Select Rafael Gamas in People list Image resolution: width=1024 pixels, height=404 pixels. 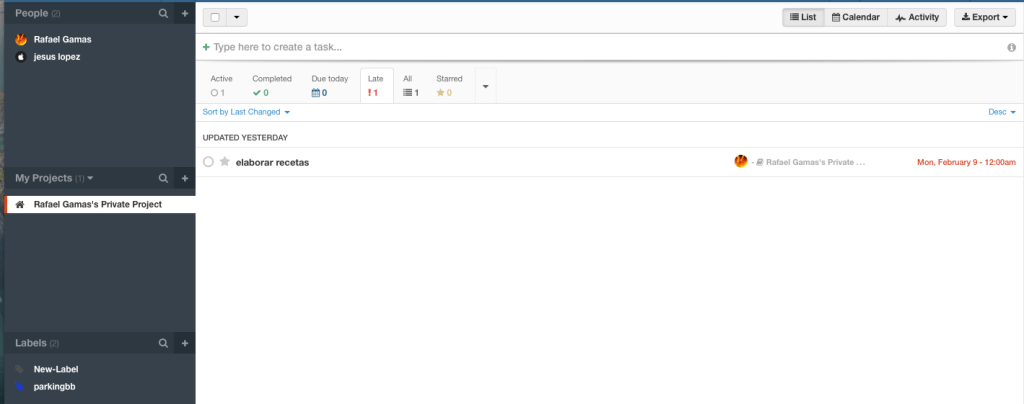(x=62, y=40)
